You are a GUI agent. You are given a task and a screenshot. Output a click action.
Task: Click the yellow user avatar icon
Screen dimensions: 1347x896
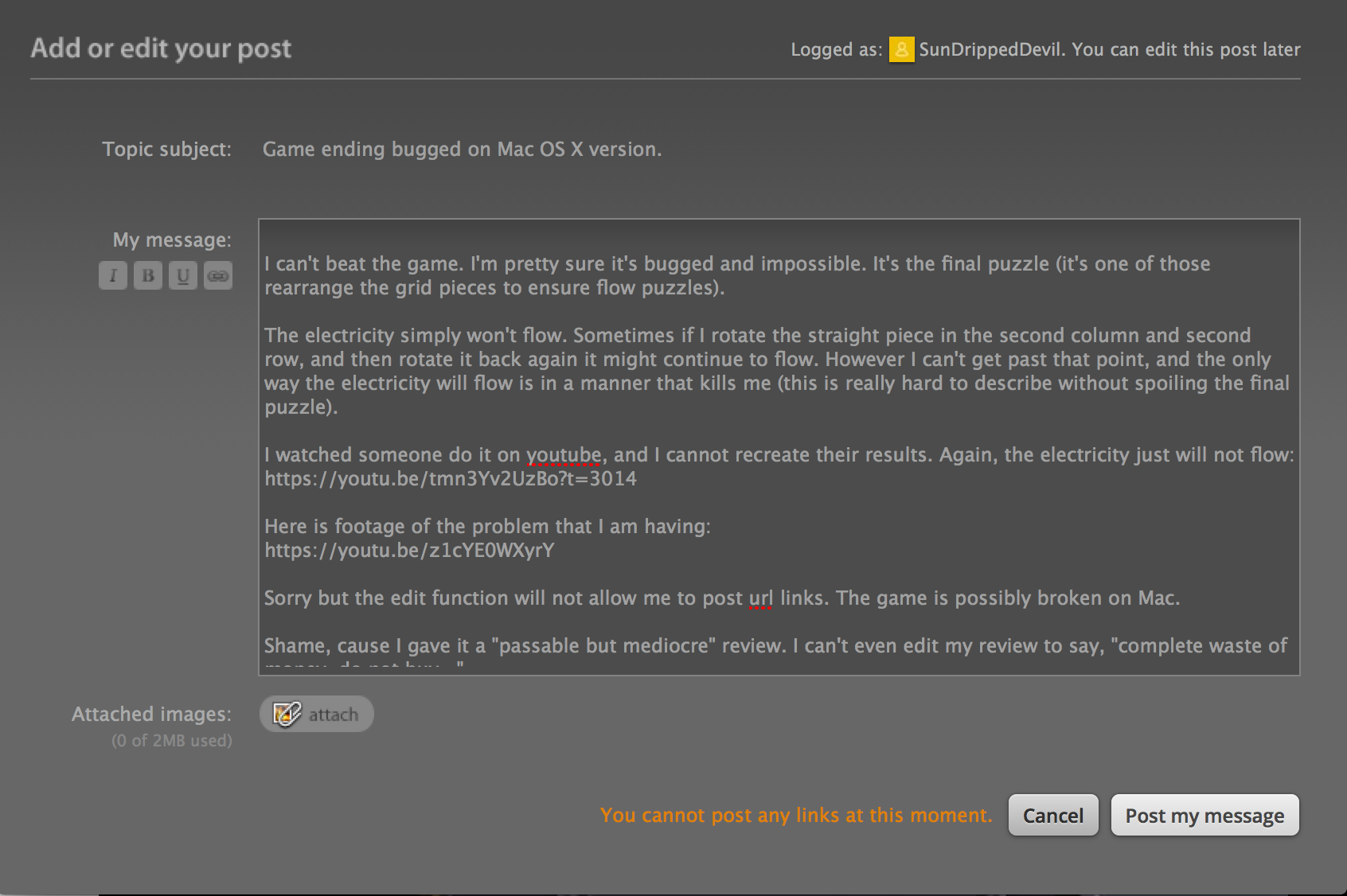pyautogui.click(x=901, y=49)
